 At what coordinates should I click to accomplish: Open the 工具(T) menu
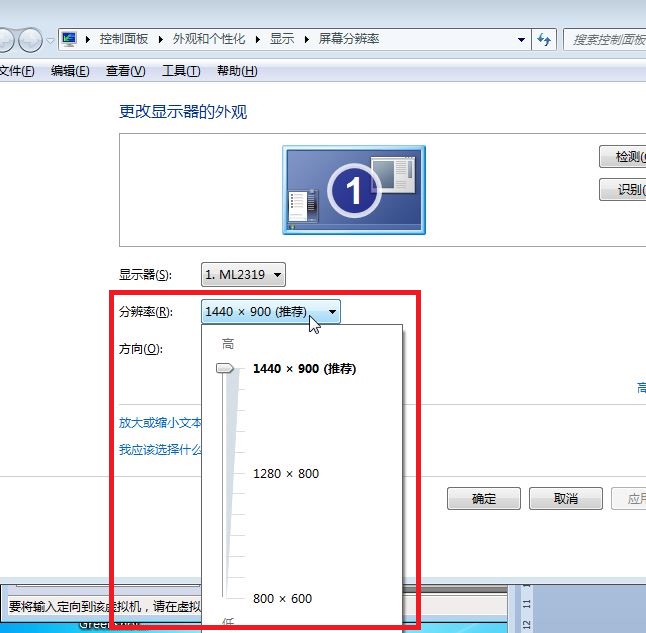coord(181,71)
